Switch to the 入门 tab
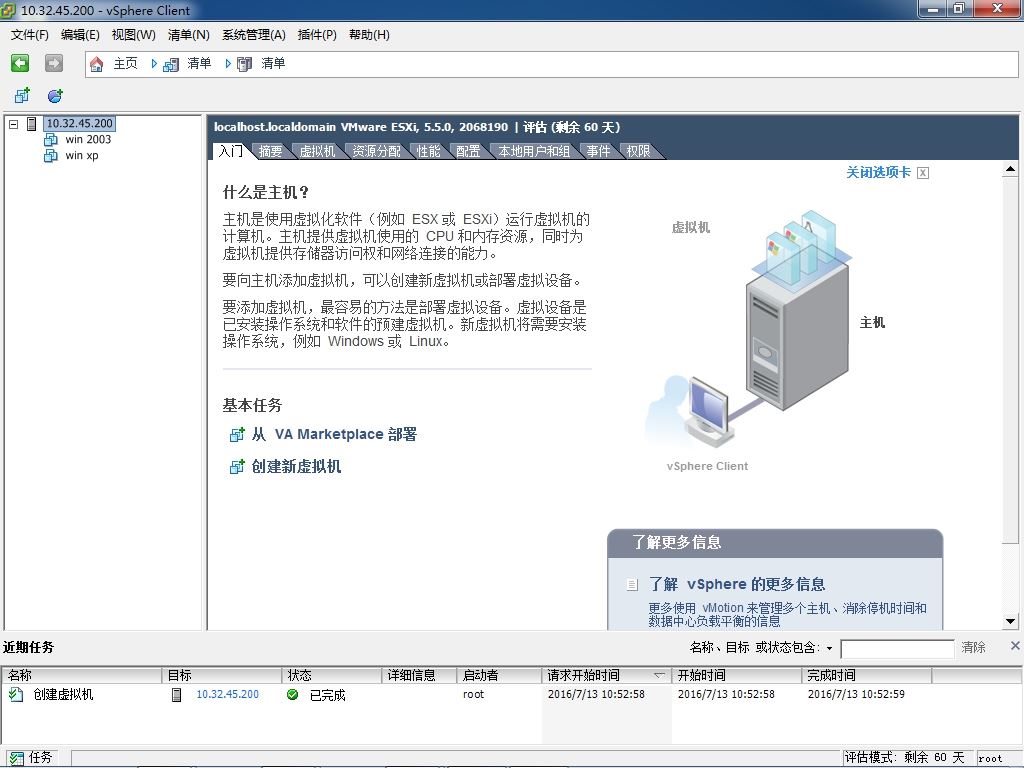 coord(231,151)
